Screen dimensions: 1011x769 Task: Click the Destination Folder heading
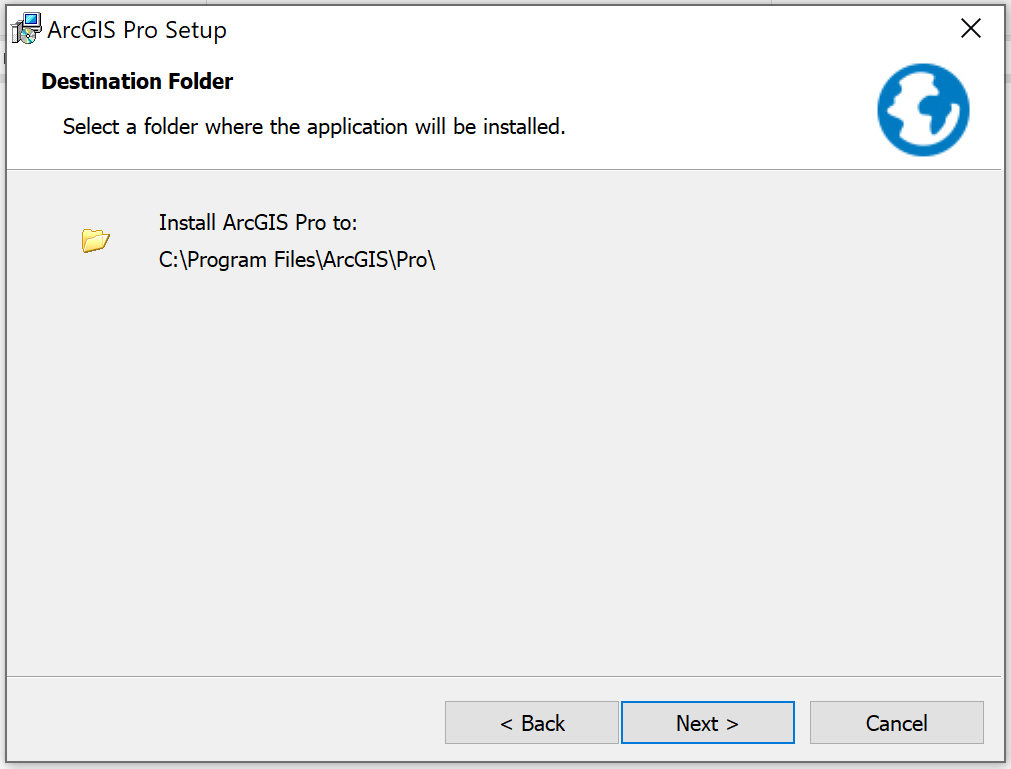[137, 82]
